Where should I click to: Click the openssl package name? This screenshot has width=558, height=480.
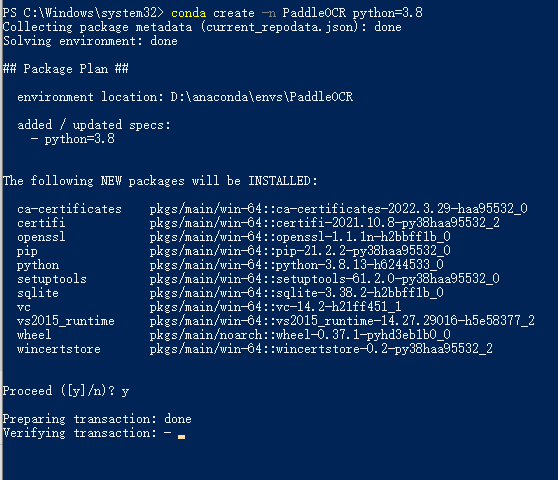(x=41, y=237)
